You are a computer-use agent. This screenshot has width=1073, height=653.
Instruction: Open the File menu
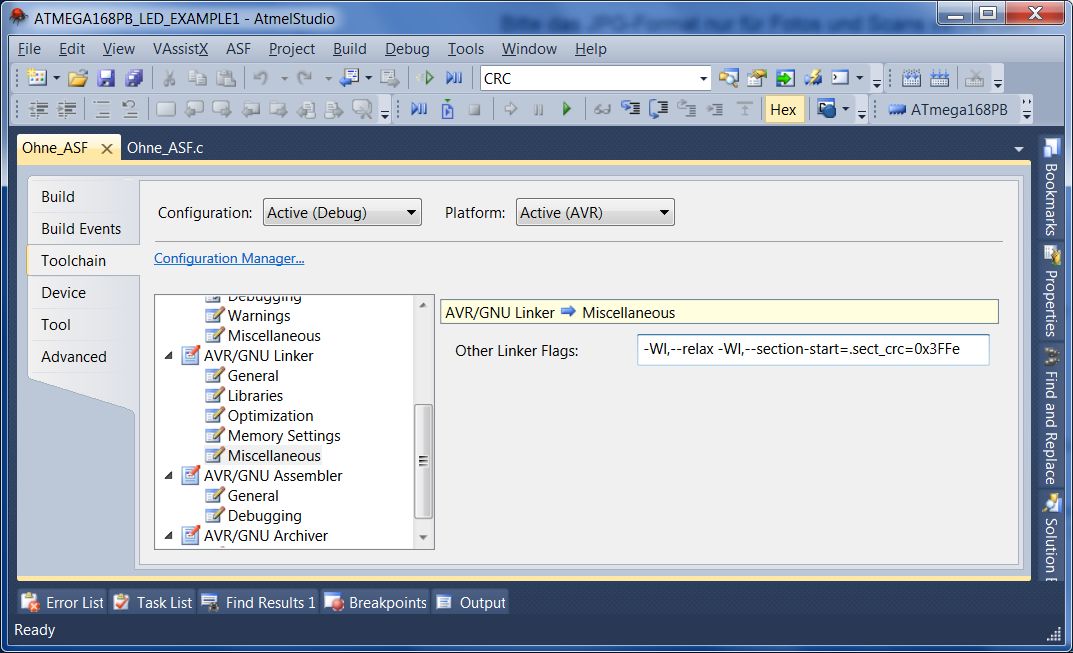click(x=29, y=49)
